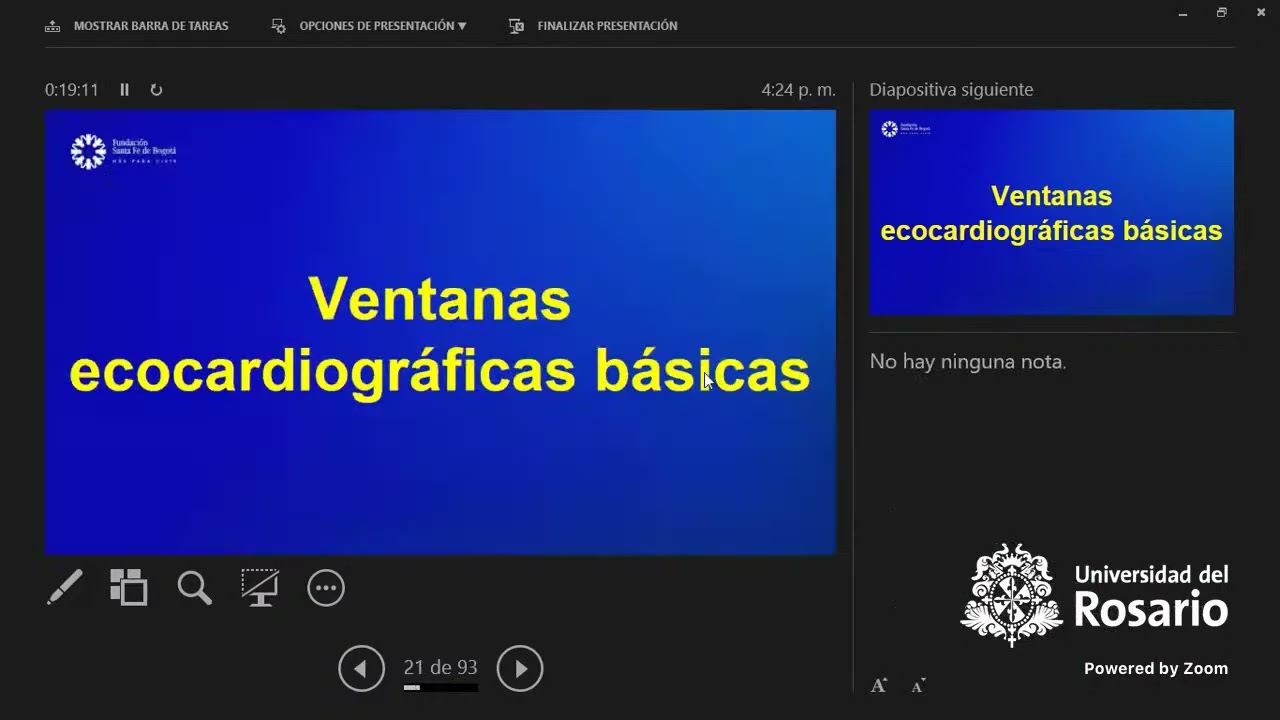This screenshot has width=1280, height=720.
Task: Click the elapsed time 0:19:11
Action: tap(72, 90)
